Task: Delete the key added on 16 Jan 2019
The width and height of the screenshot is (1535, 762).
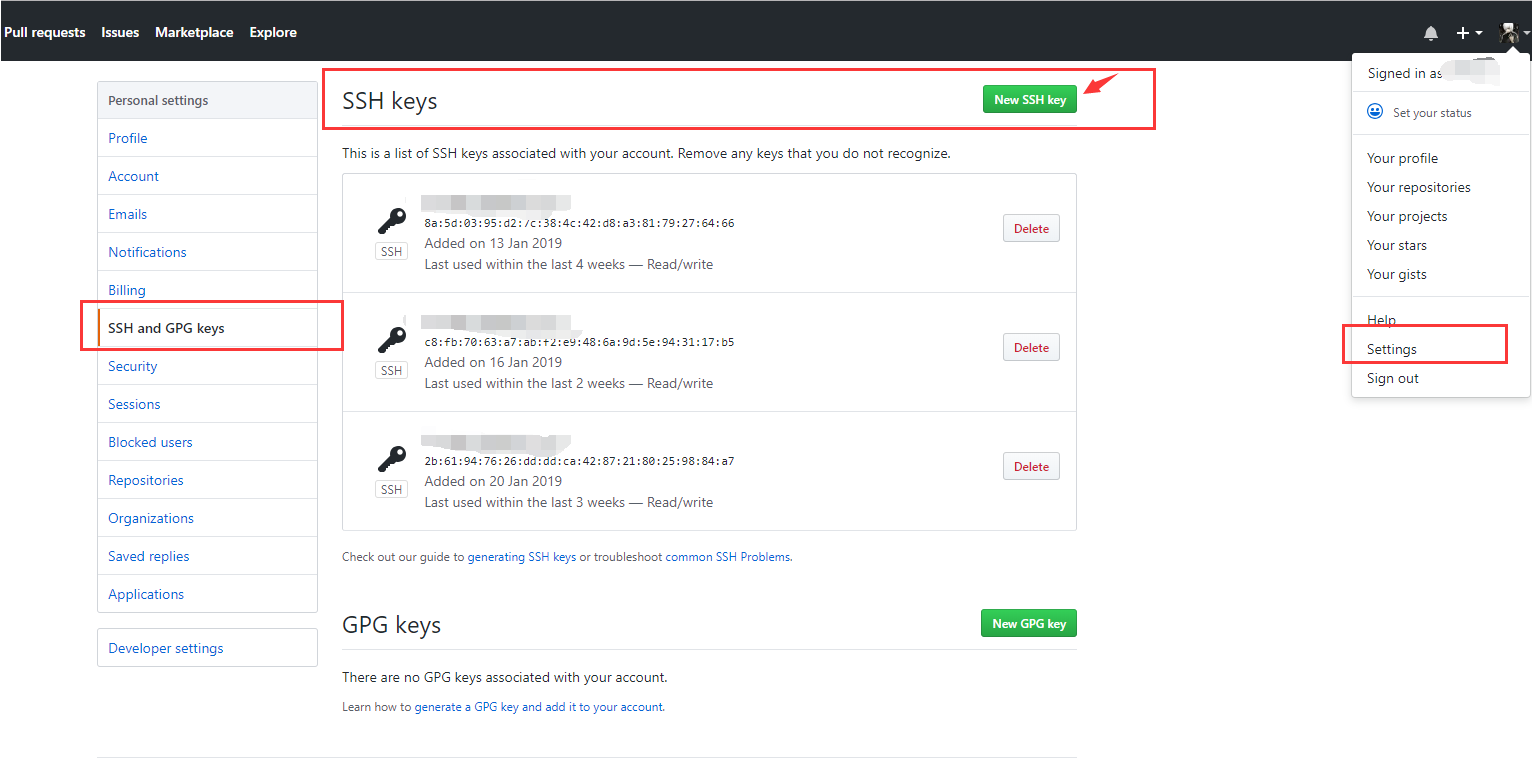Action: pyautogui.click(x=1031, y=348)
